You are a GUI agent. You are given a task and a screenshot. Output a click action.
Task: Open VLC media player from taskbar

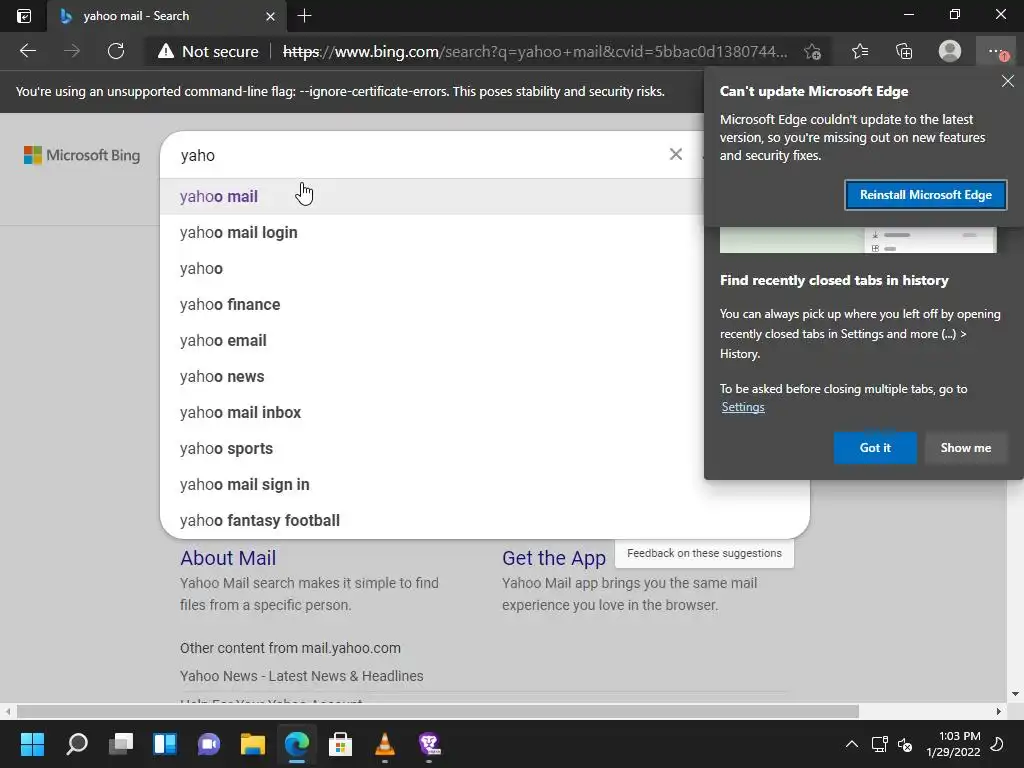click(385, 744)
